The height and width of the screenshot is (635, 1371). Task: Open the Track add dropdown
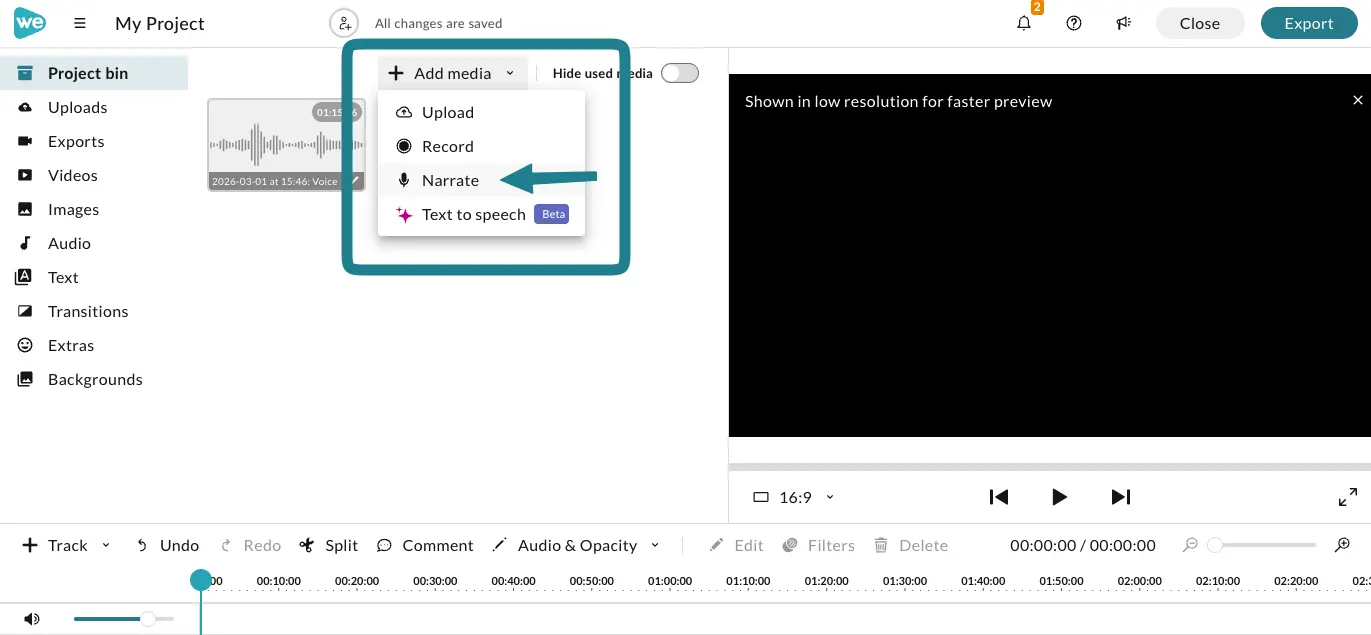(66, 545)
